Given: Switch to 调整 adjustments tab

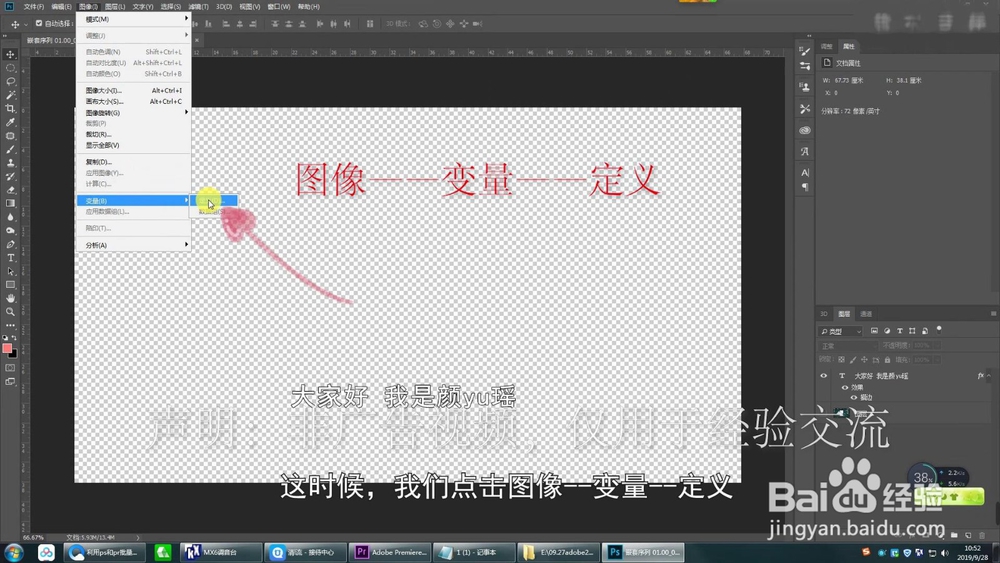Looking at the screenshot, I should click(x=827, y=47).
